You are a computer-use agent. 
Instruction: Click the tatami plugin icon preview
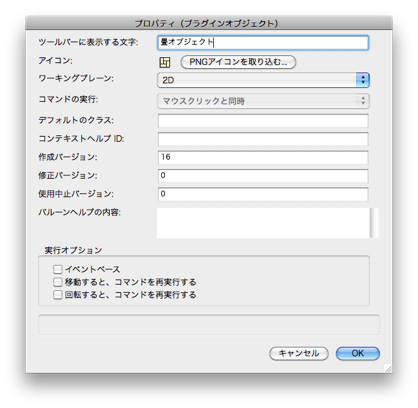[x=165, y=62]
